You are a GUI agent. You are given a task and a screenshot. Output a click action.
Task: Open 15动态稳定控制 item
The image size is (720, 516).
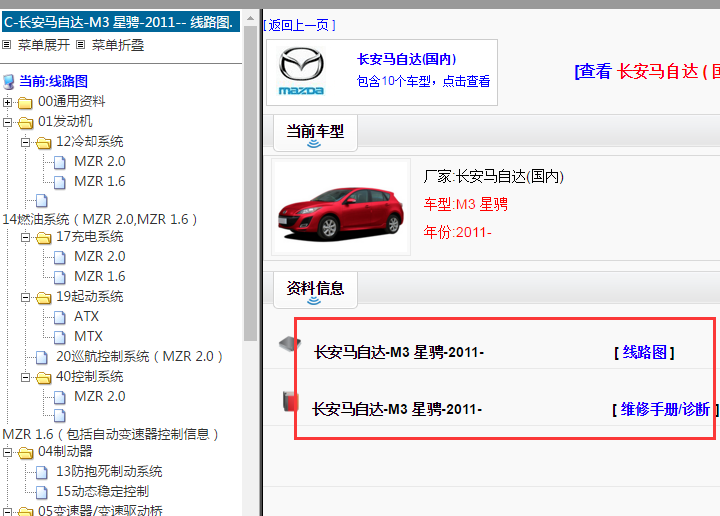102,492
